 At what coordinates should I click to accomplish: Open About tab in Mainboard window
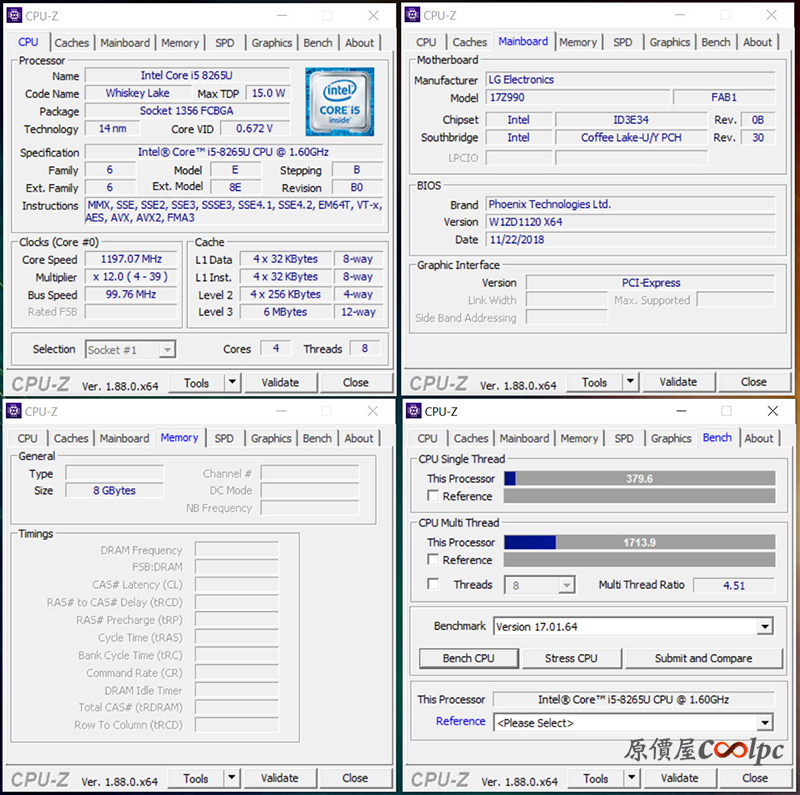pos(757,42)
